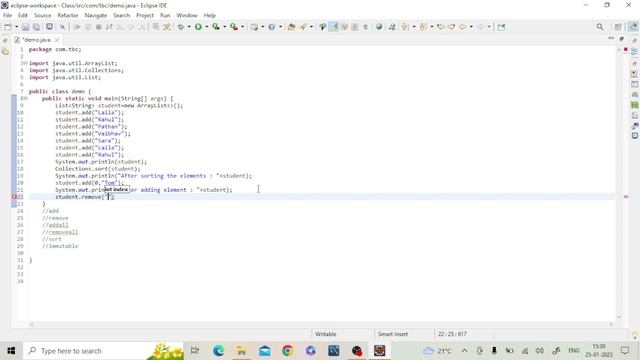The image size is (640, 360).
Task: Click the taskbar search box
Action: click(104, 351)
